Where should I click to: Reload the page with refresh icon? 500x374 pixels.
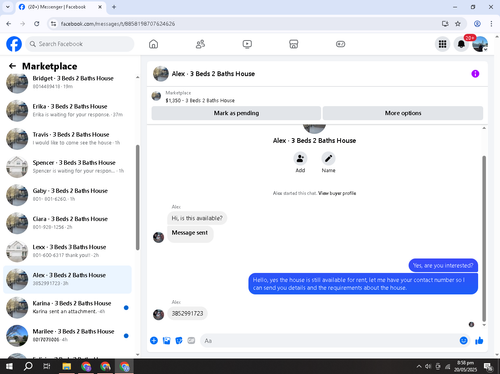click(x=37, y=24)
